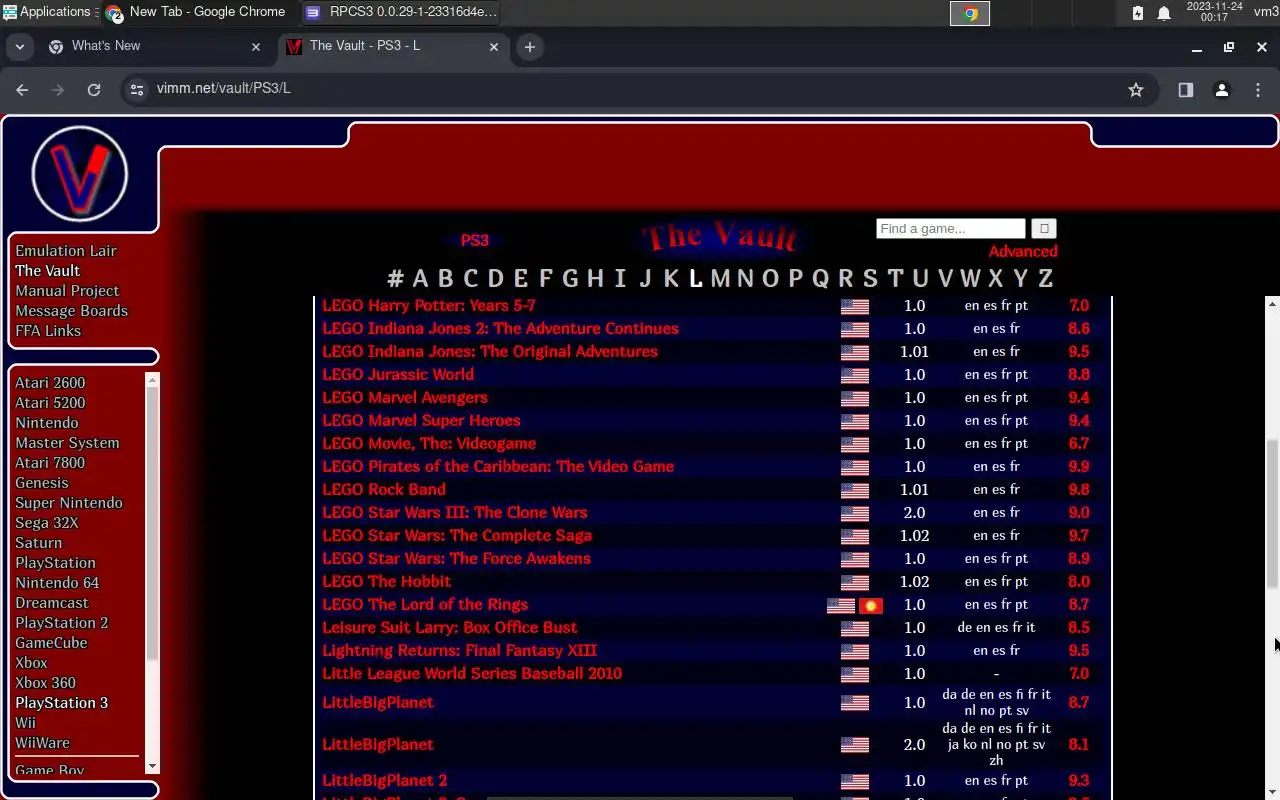Jump to letter Z in the alphabet bar
This screenshot has width=1280, height=800.
tap(1045, 278)
